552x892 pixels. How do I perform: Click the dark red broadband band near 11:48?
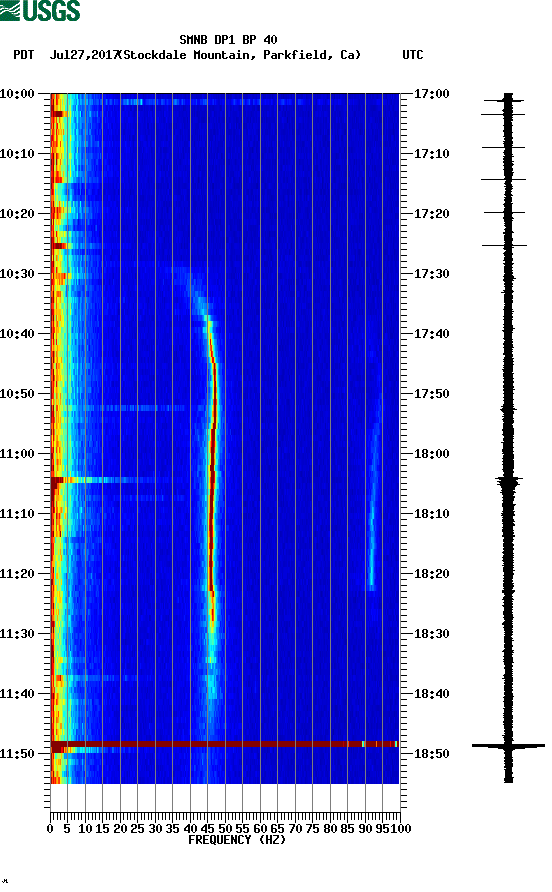224,744
